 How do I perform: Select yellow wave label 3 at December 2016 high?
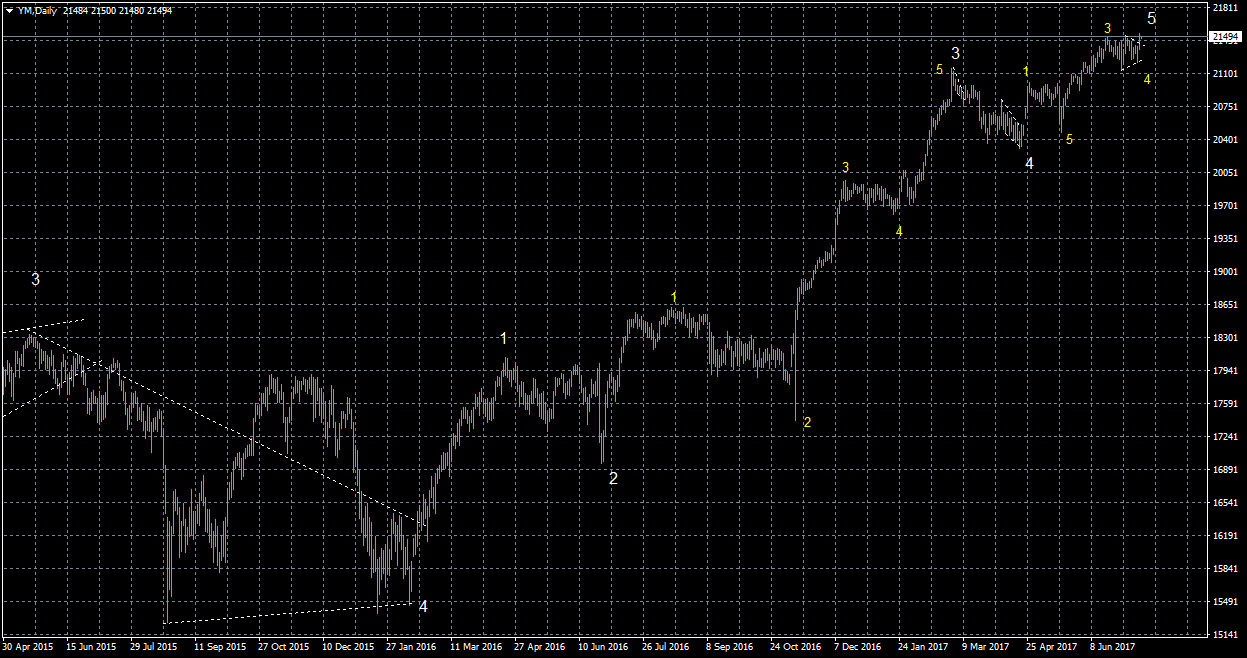pos(846,167)
